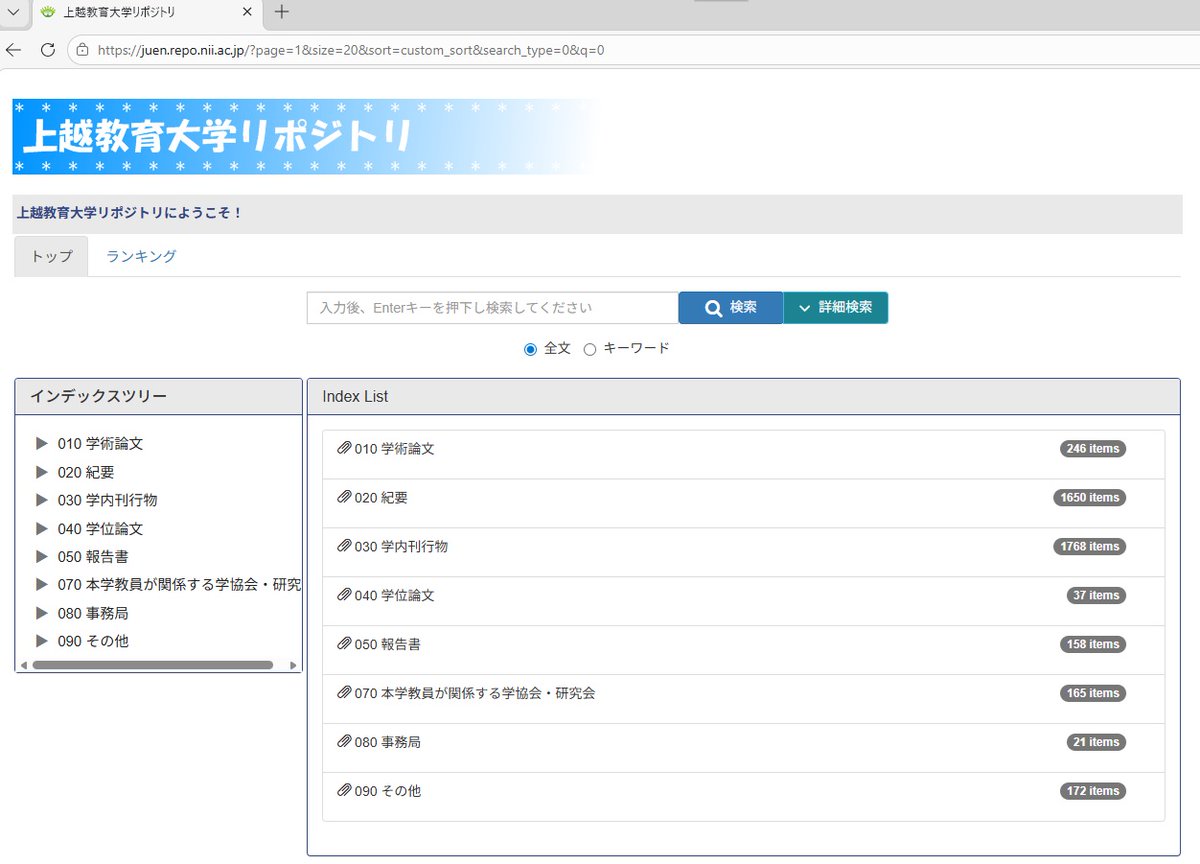Click the 1650 items badge
The height and width of the screenshot is (864, 1200).
coord(1089,498)
